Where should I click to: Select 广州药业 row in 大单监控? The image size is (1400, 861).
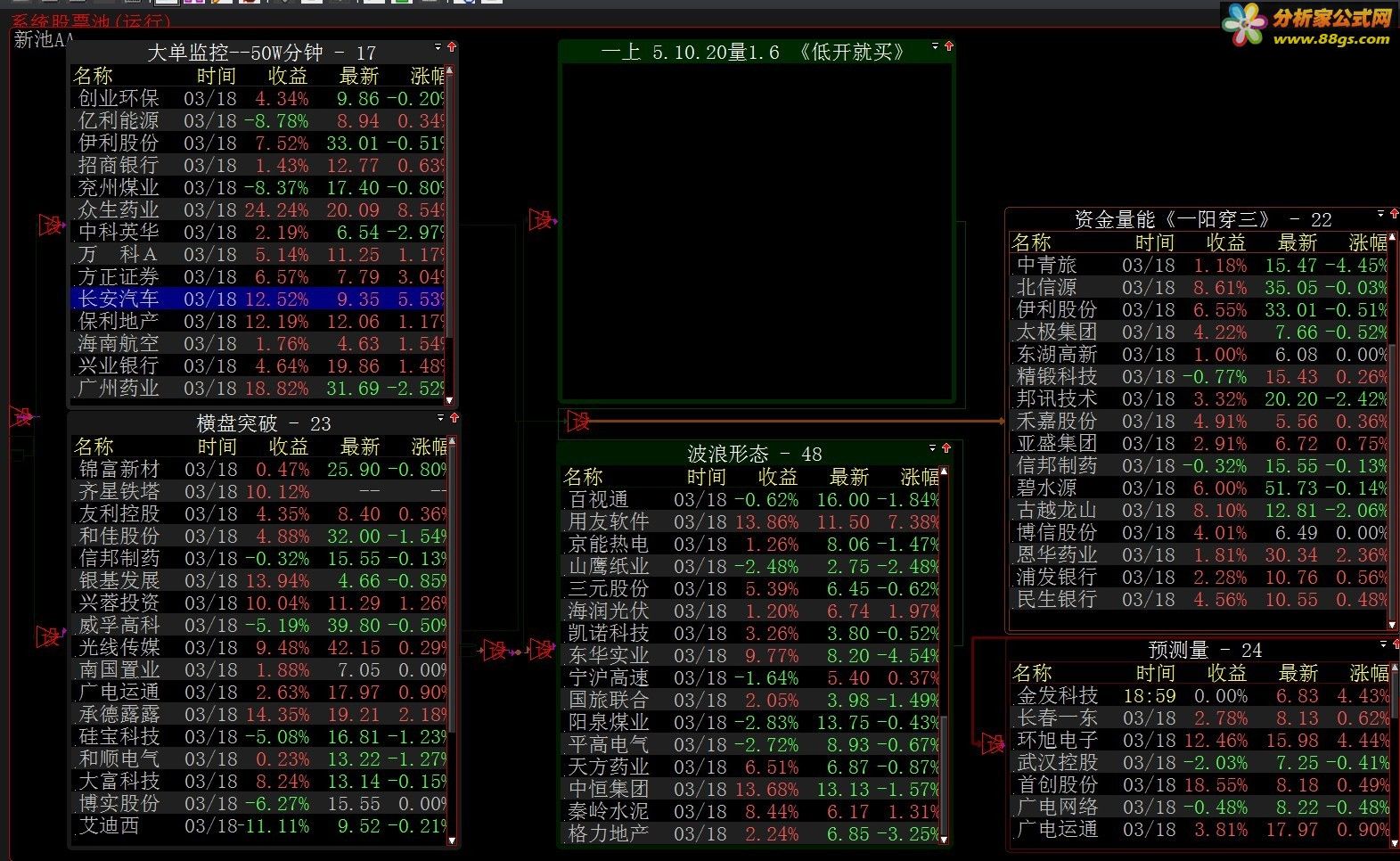258,388
